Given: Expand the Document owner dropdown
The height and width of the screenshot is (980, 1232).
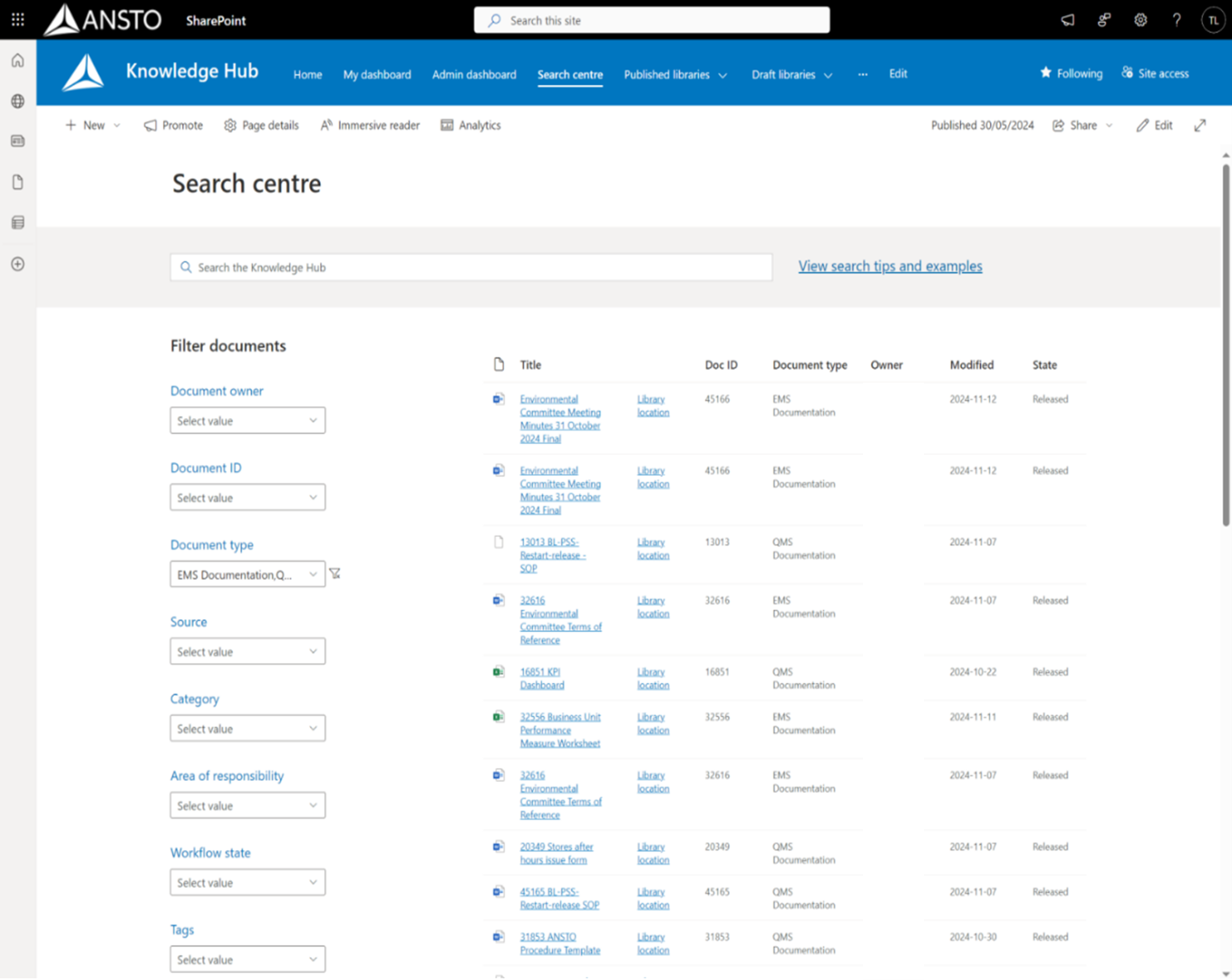Looking at the screenshot, I should 248,421.
